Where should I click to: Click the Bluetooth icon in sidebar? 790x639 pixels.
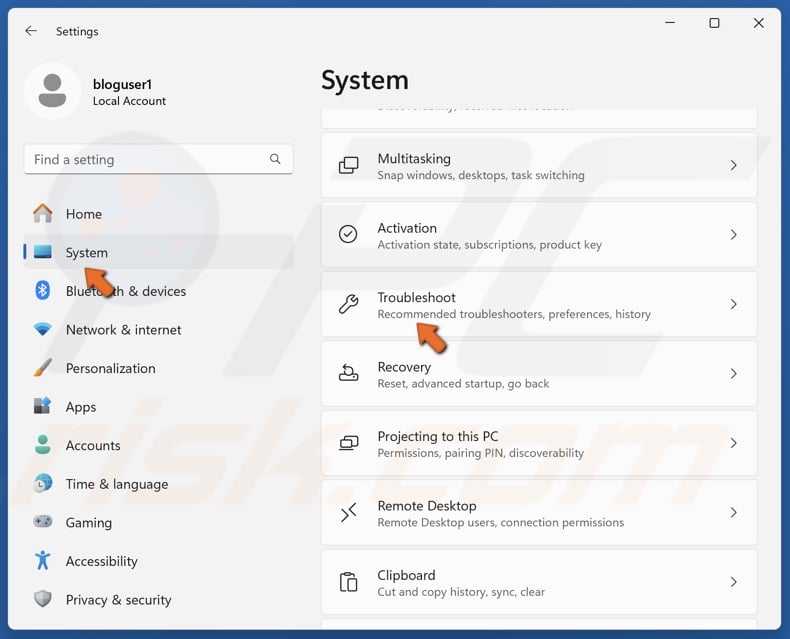43,291
